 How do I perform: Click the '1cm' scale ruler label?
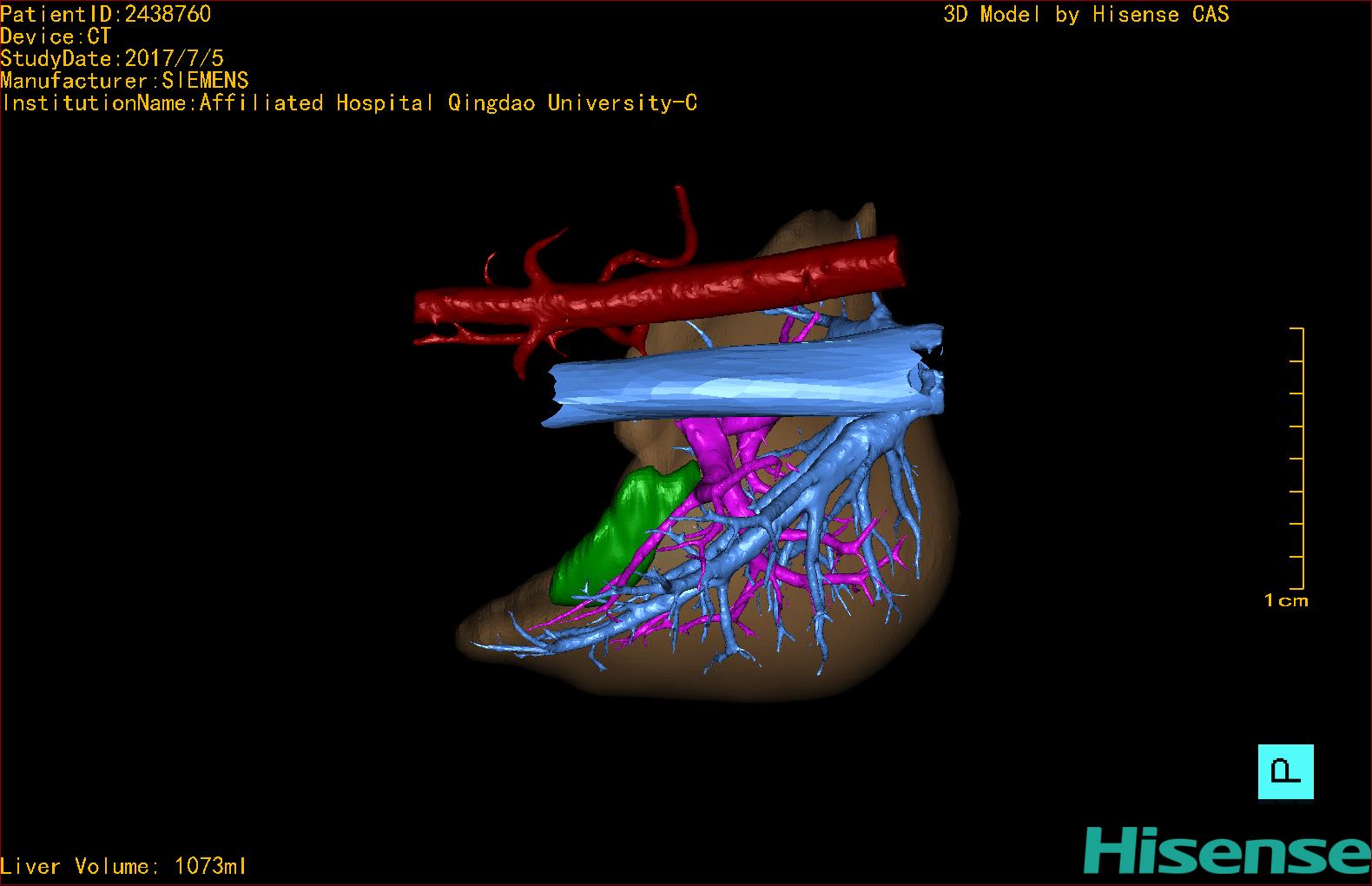(1286, 600)
